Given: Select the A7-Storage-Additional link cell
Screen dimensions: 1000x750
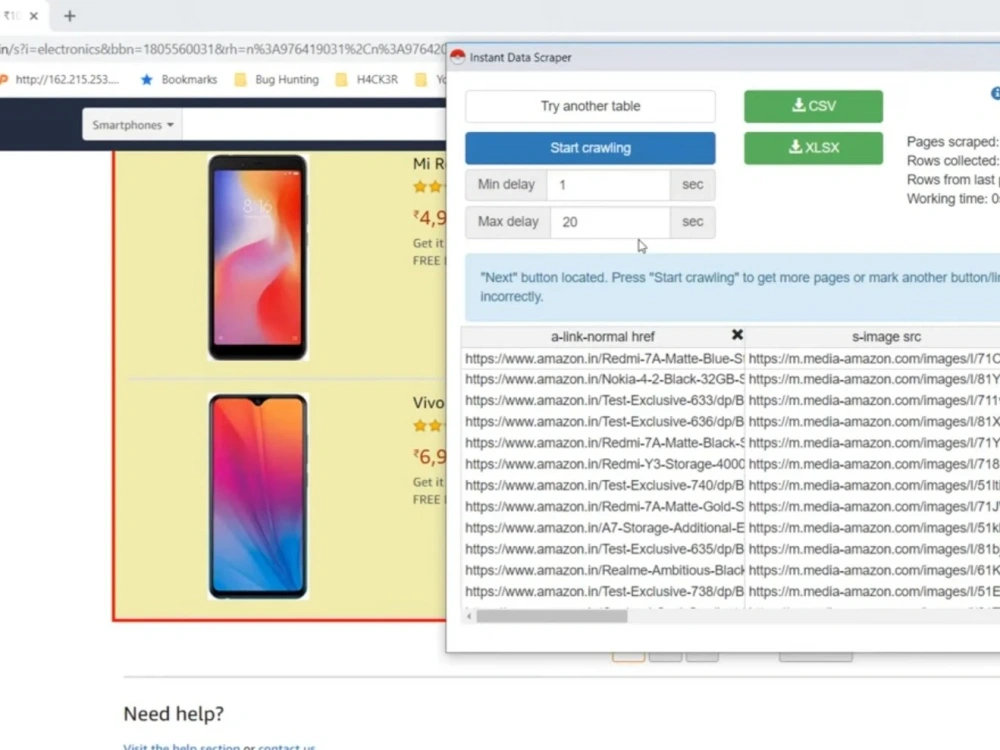Looking at the screenshot, I should tap(603, 528).
